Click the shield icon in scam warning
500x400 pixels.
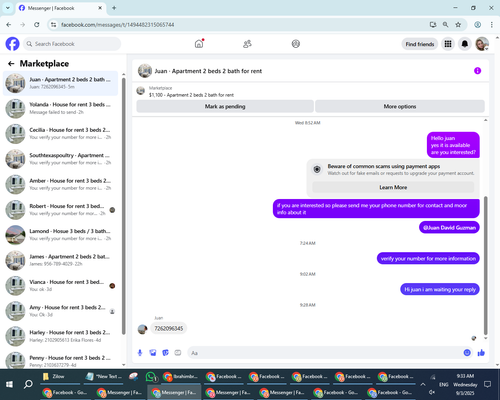pos(317,169)
